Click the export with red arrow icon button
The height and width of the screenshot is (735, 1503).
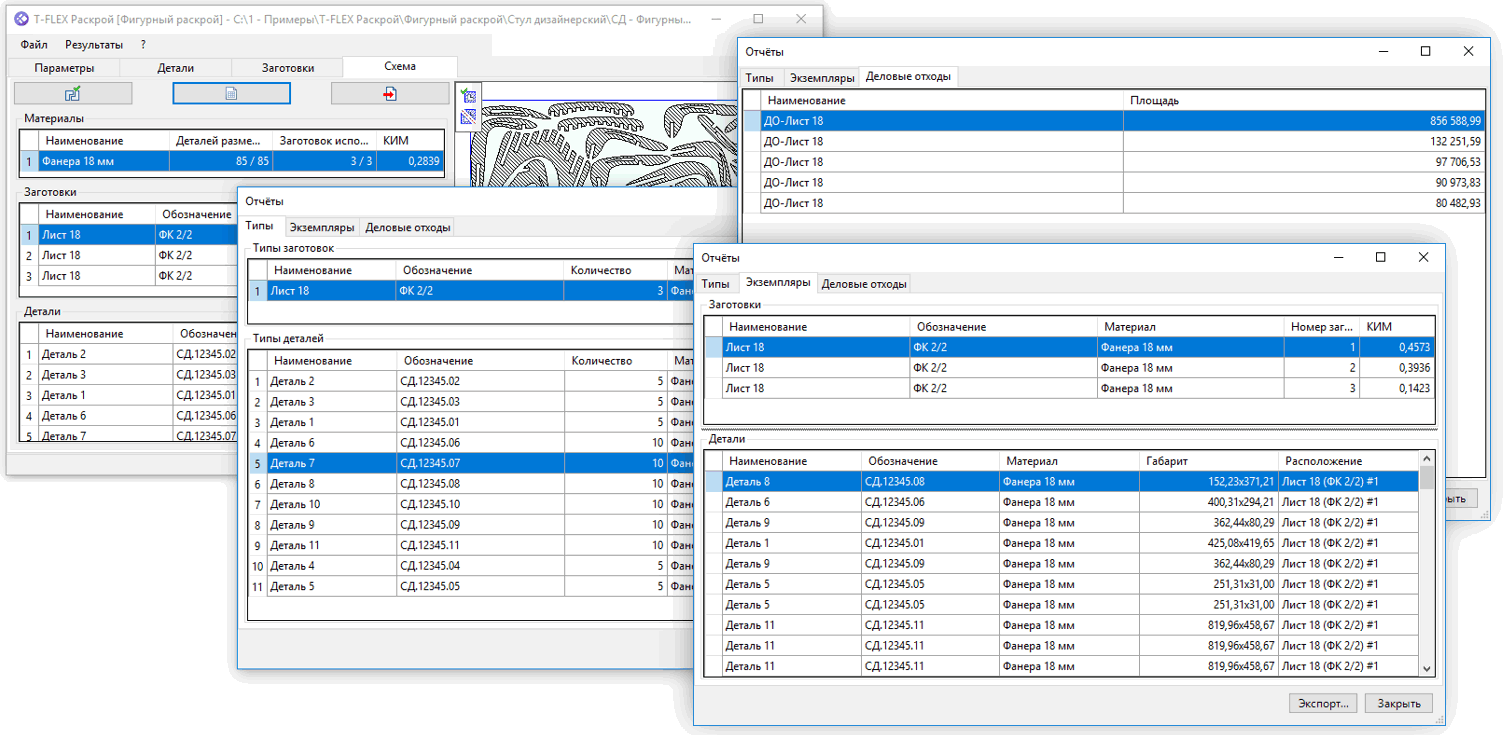pos(390,93)
